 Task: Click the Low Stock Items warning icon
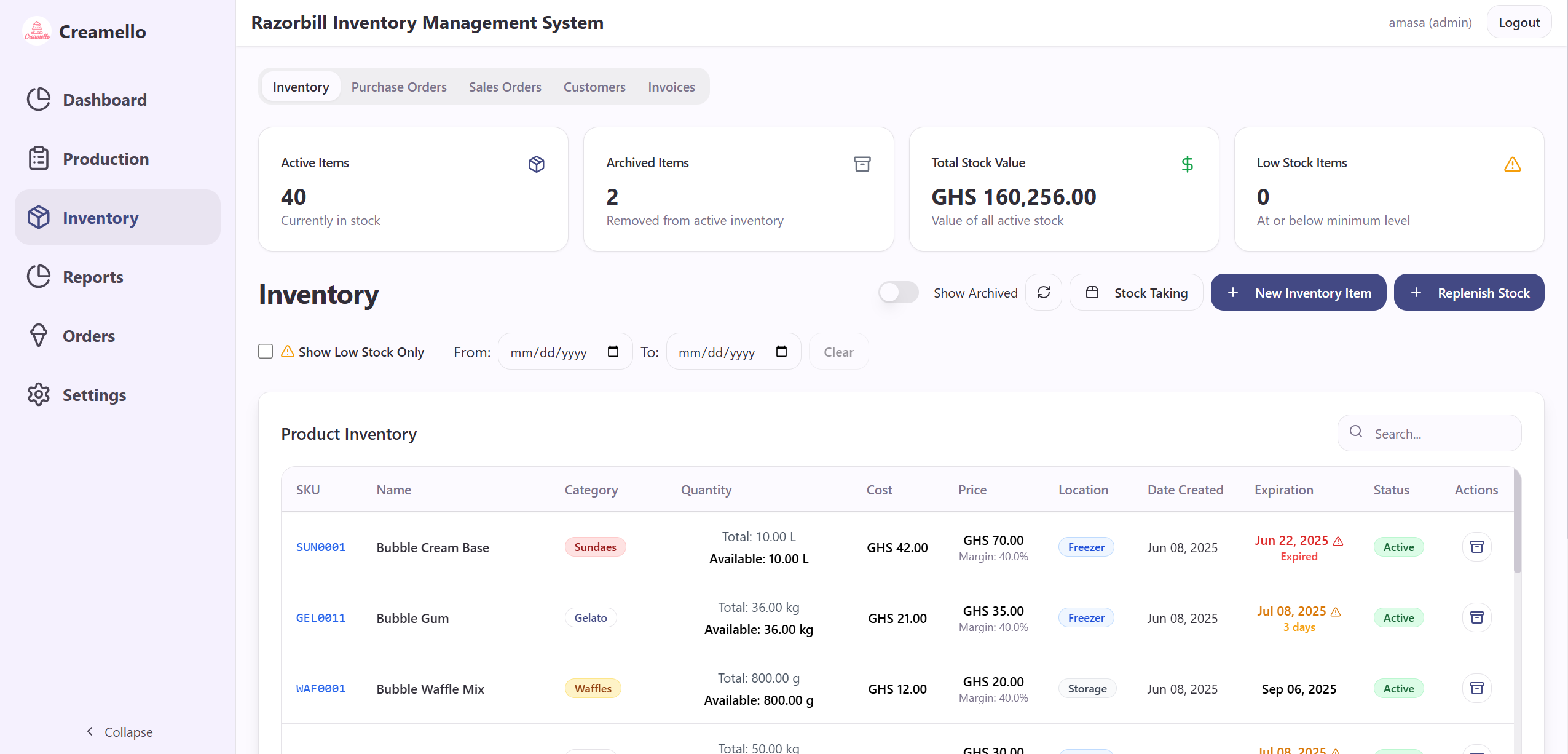(1512, 164)
